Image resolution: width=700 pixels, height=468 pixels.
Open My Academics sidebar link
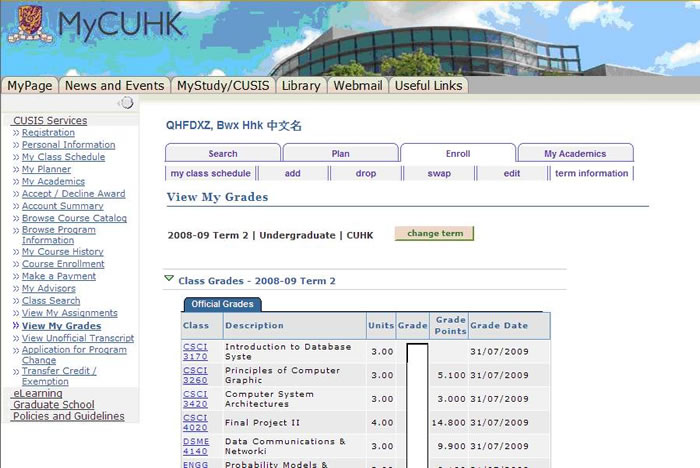(x=53, y=182)
